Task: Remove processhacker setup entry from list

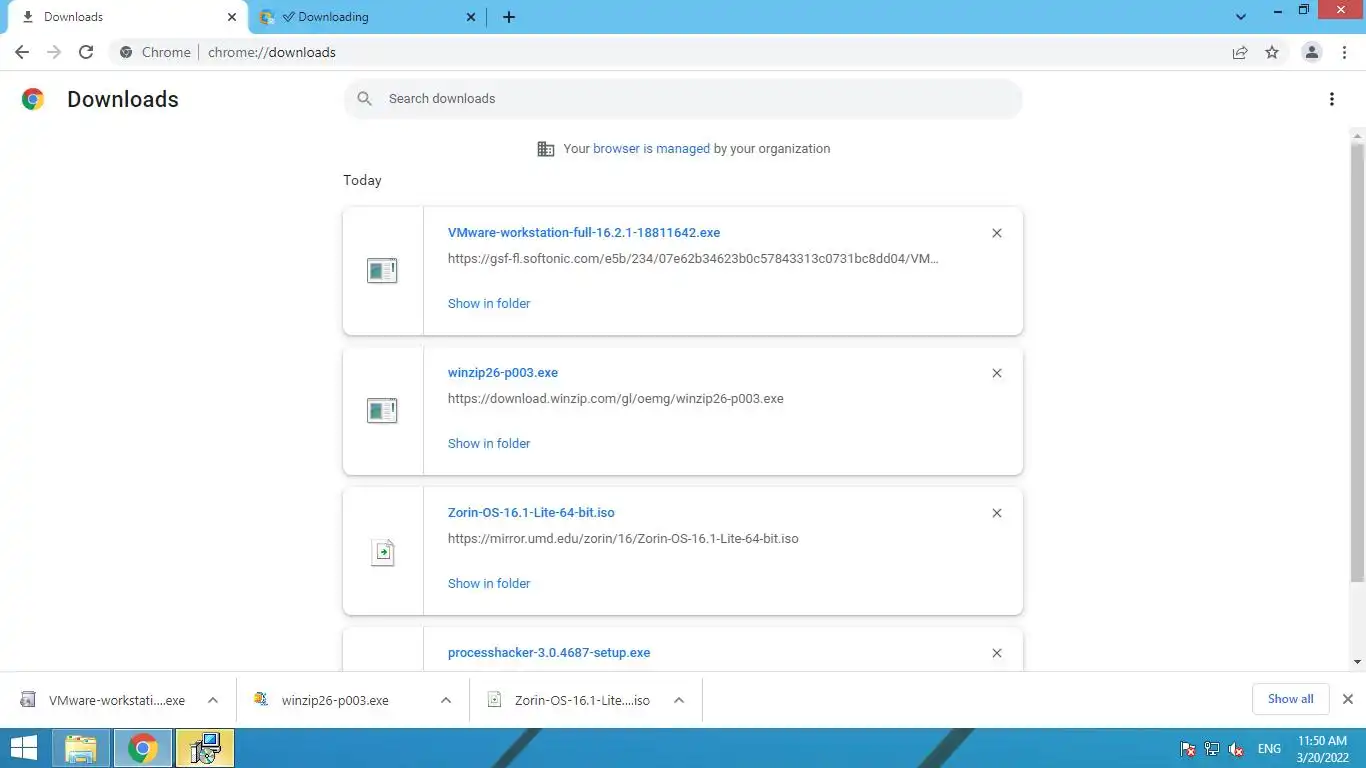Action: (x=997, y=653)
